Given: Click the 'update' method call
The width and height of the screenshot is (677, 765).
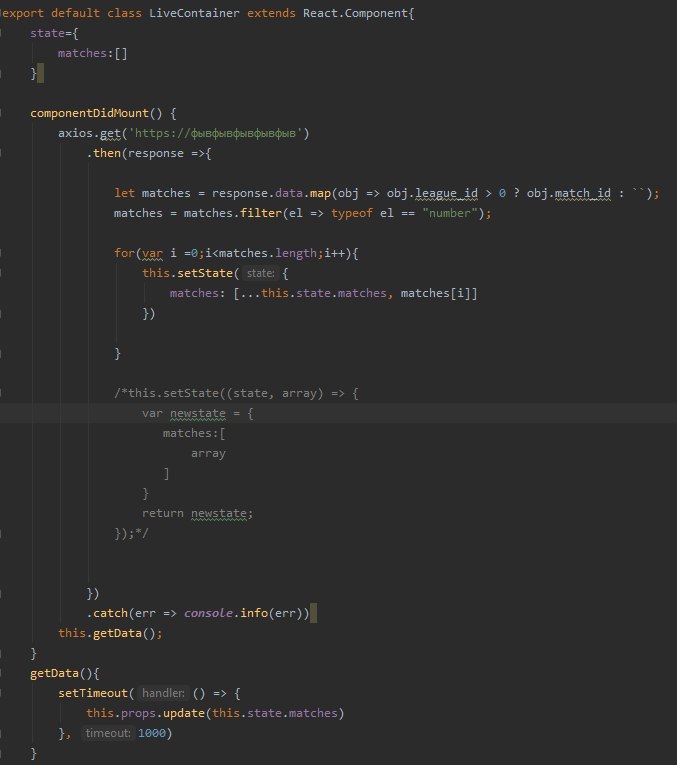Looking at the screenshot, I should click(x=184, y=713).
